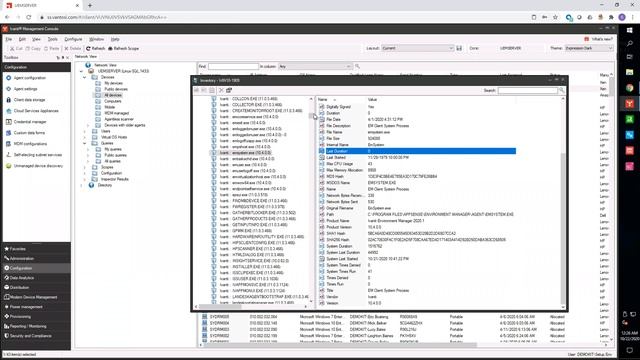Open the File menu
Viewport: 640px width, 360px height.
coord(9,39)
